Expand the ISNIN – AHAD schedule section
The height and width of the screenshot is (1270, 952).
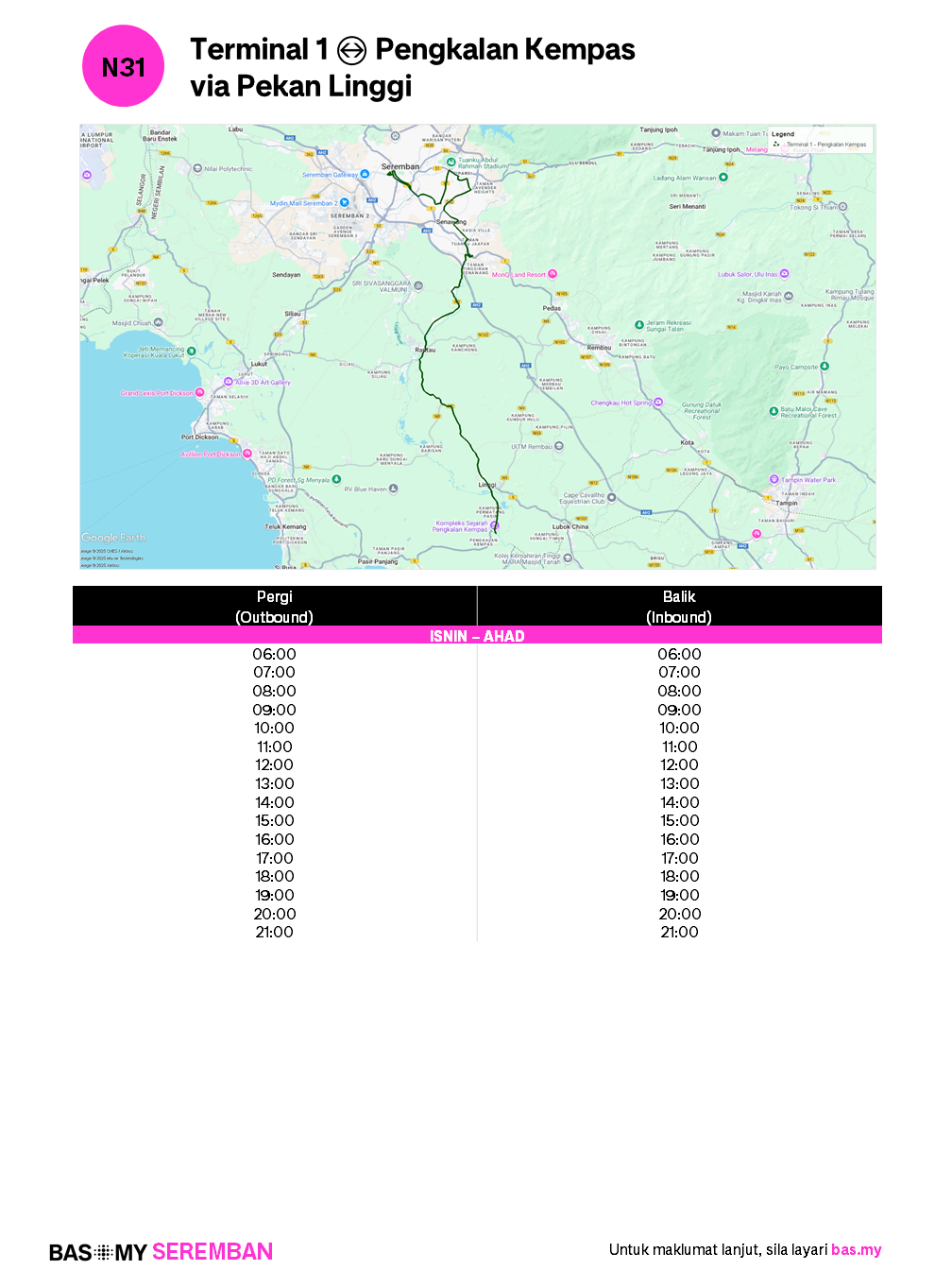(476, 636)
